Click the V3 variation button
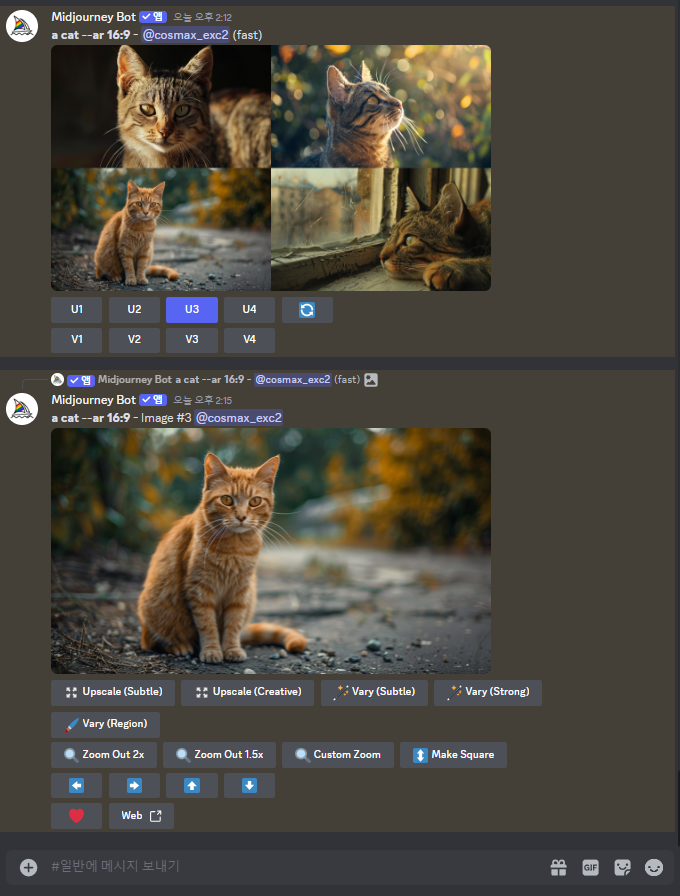The image size is (680, 896). coord(192,340)
